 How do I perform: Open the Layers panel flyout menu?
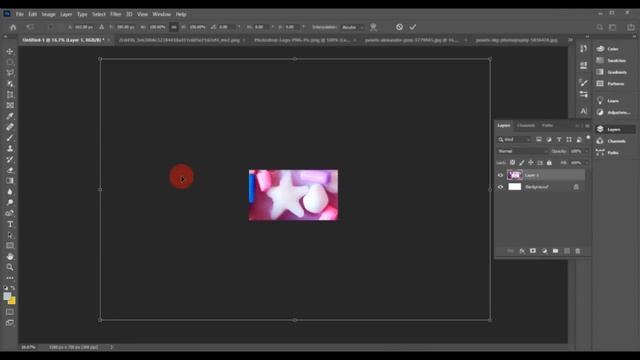tap(587, 126)
